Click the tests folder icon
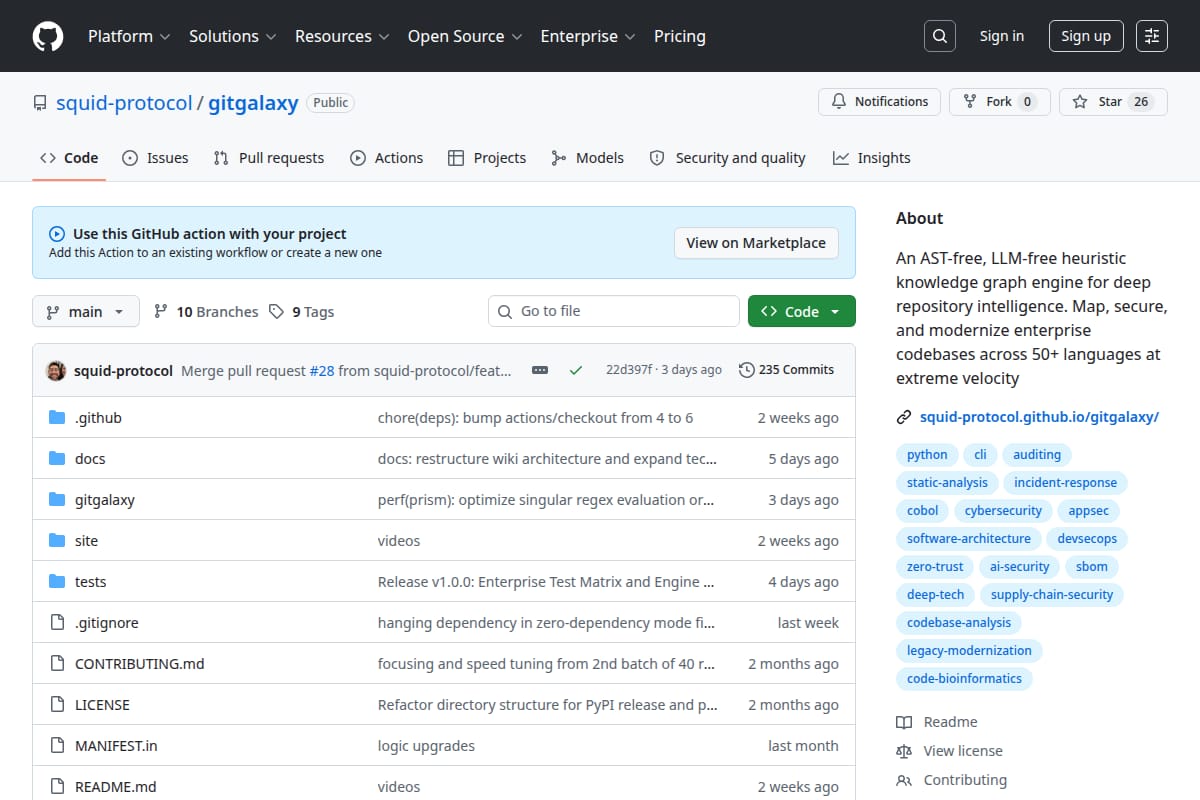This screenshot has width=1200, height=800. click(x=57, y=582)
